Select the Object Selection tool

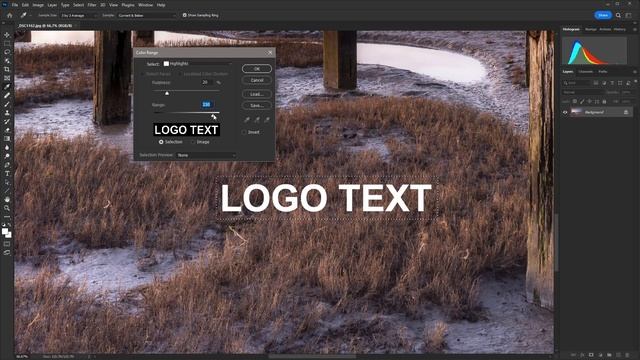(7, 60)
